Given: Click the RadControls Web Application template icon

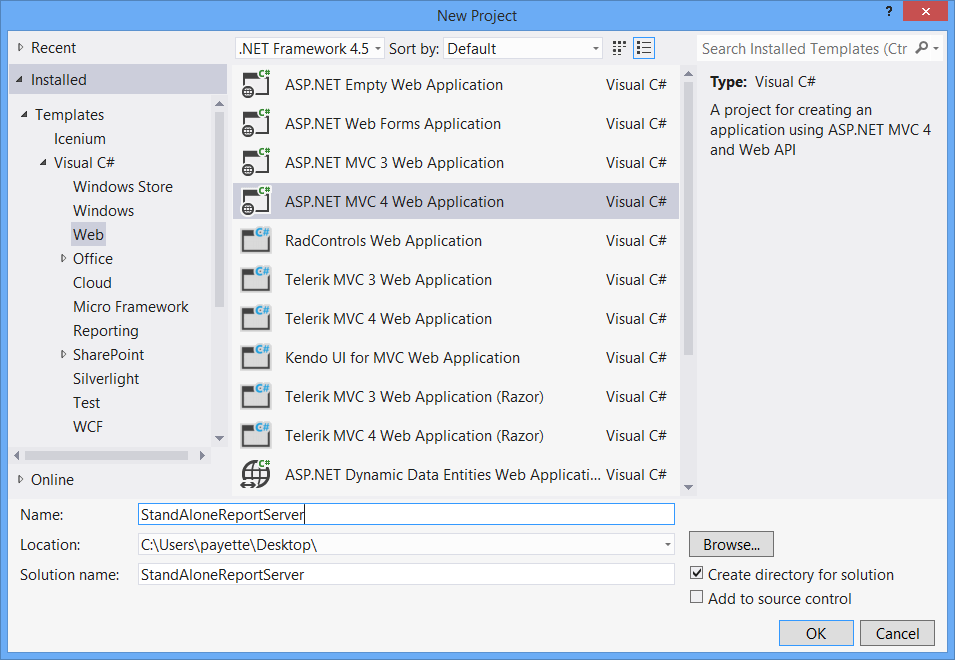Looking at the screenshot, I should coord(256,241).
